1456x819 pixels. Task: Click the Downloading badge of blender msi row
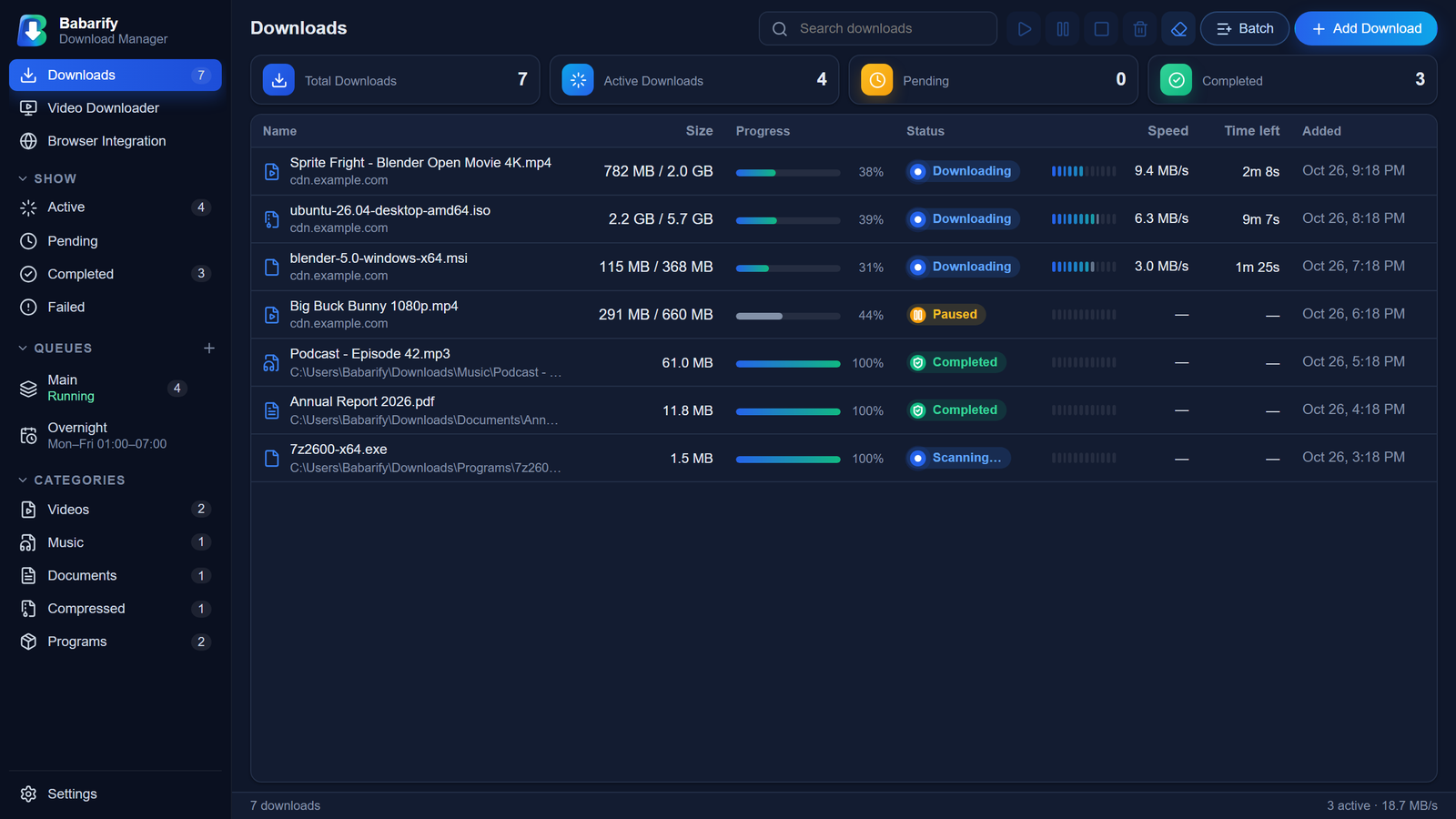point(963,267)
